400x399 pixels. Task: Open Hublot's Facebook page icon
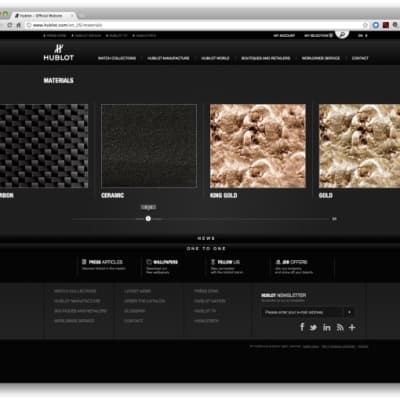point(302,327)
